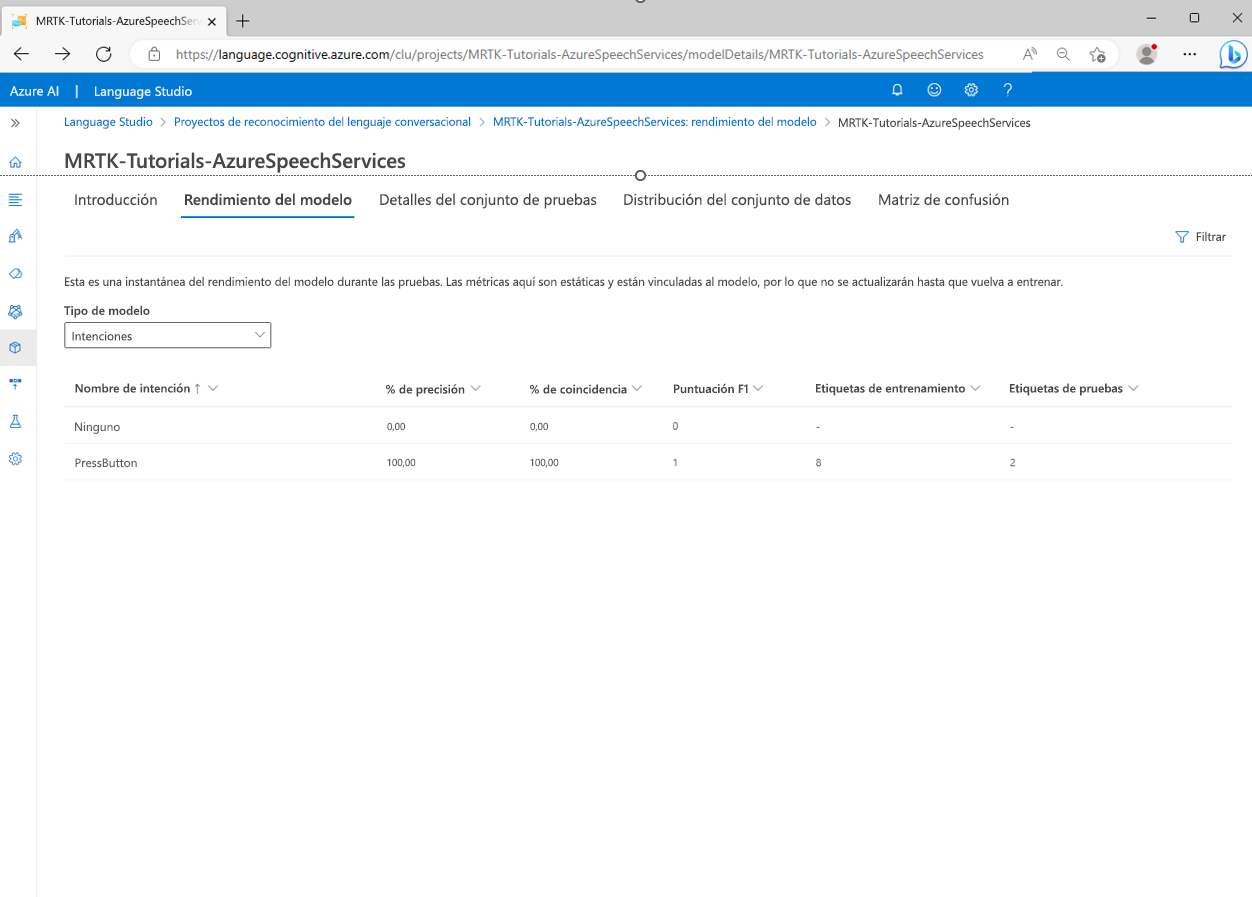This screenshot has height=897, width=1252.
Task: Open the notifications bell in the Azure header
Action: click(x=897, y=90)
